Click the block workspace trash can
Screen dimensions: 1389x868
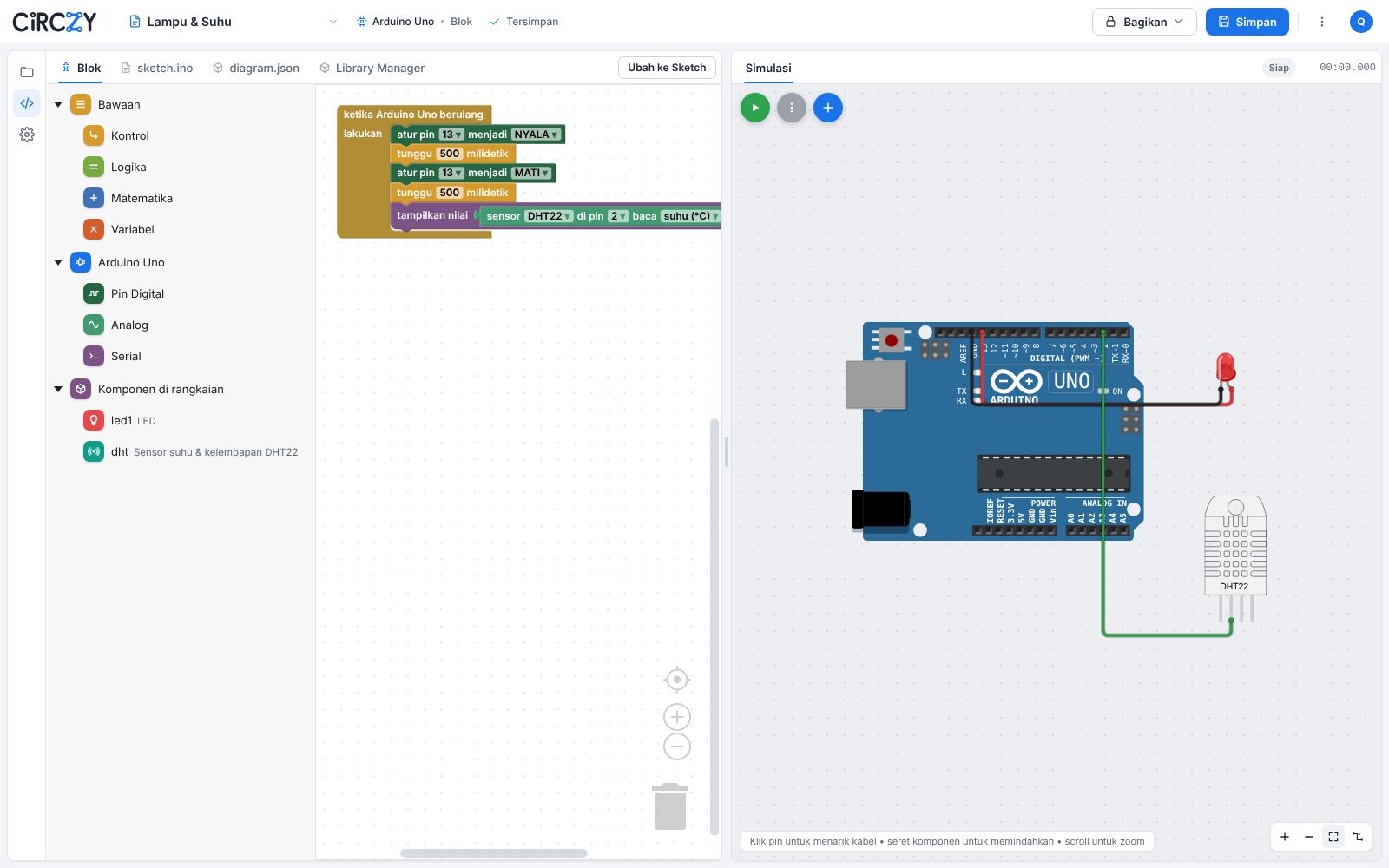670,806
